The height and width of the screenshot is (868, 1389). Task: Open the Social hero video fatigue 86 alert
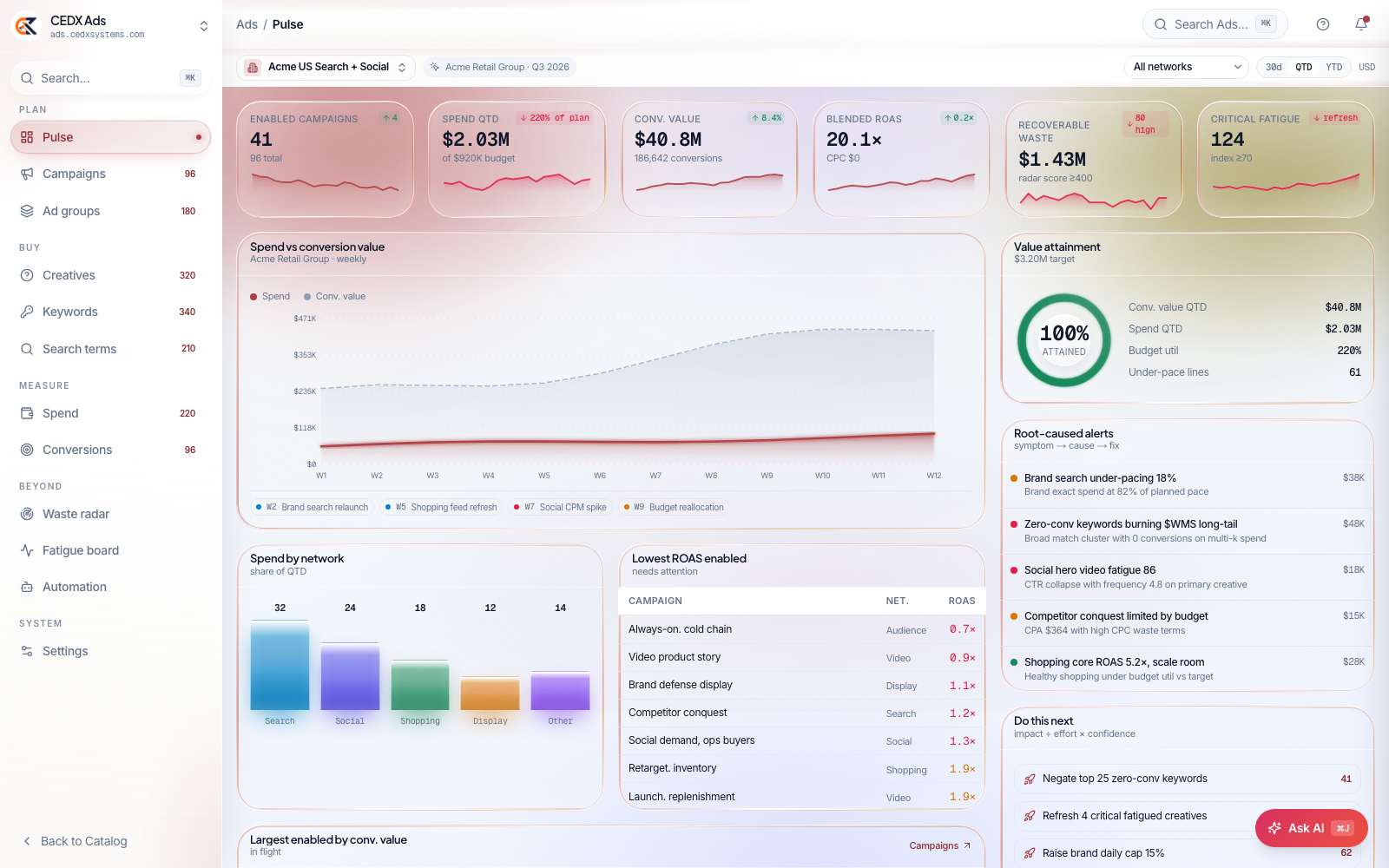1188,577
